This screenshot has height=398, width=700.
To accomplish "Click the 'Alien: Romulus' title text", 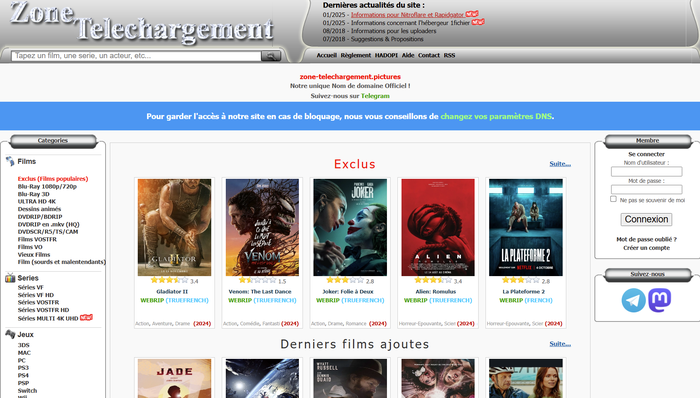I will [x=436, y=291].
